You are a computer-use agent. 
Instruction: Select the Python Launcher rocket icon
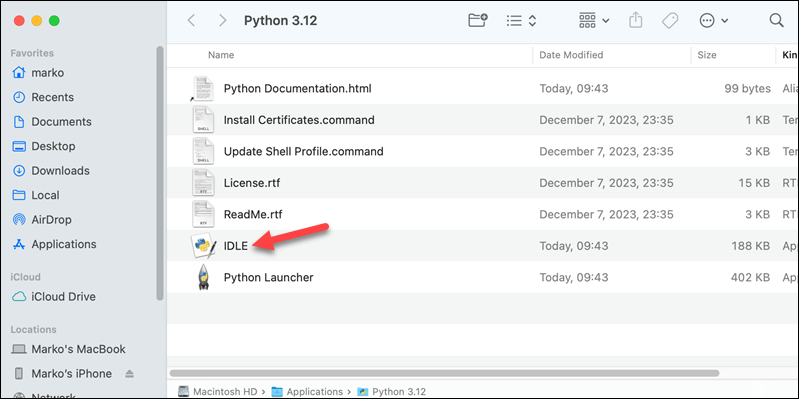[203, 277]
